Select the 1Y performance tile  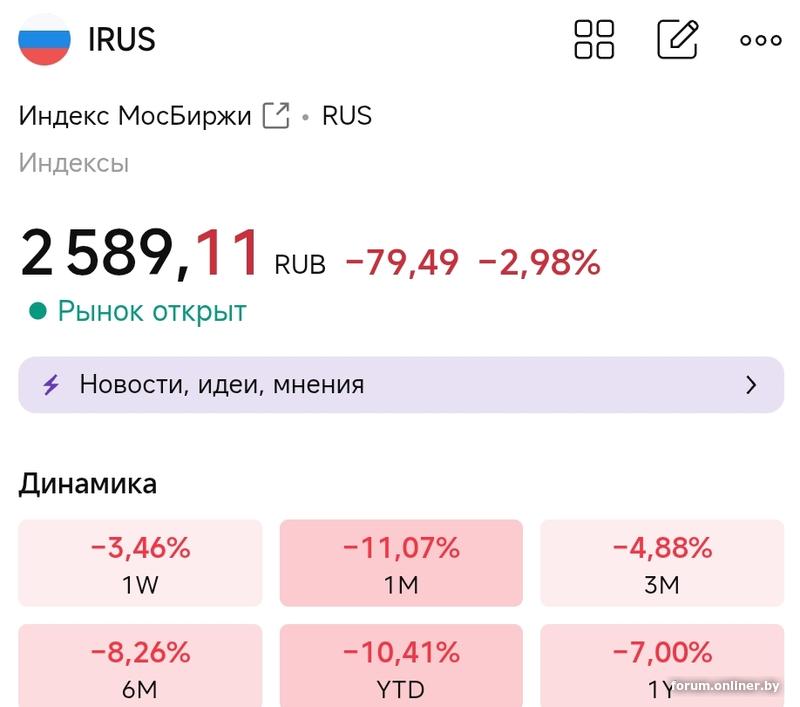point(662,667)
